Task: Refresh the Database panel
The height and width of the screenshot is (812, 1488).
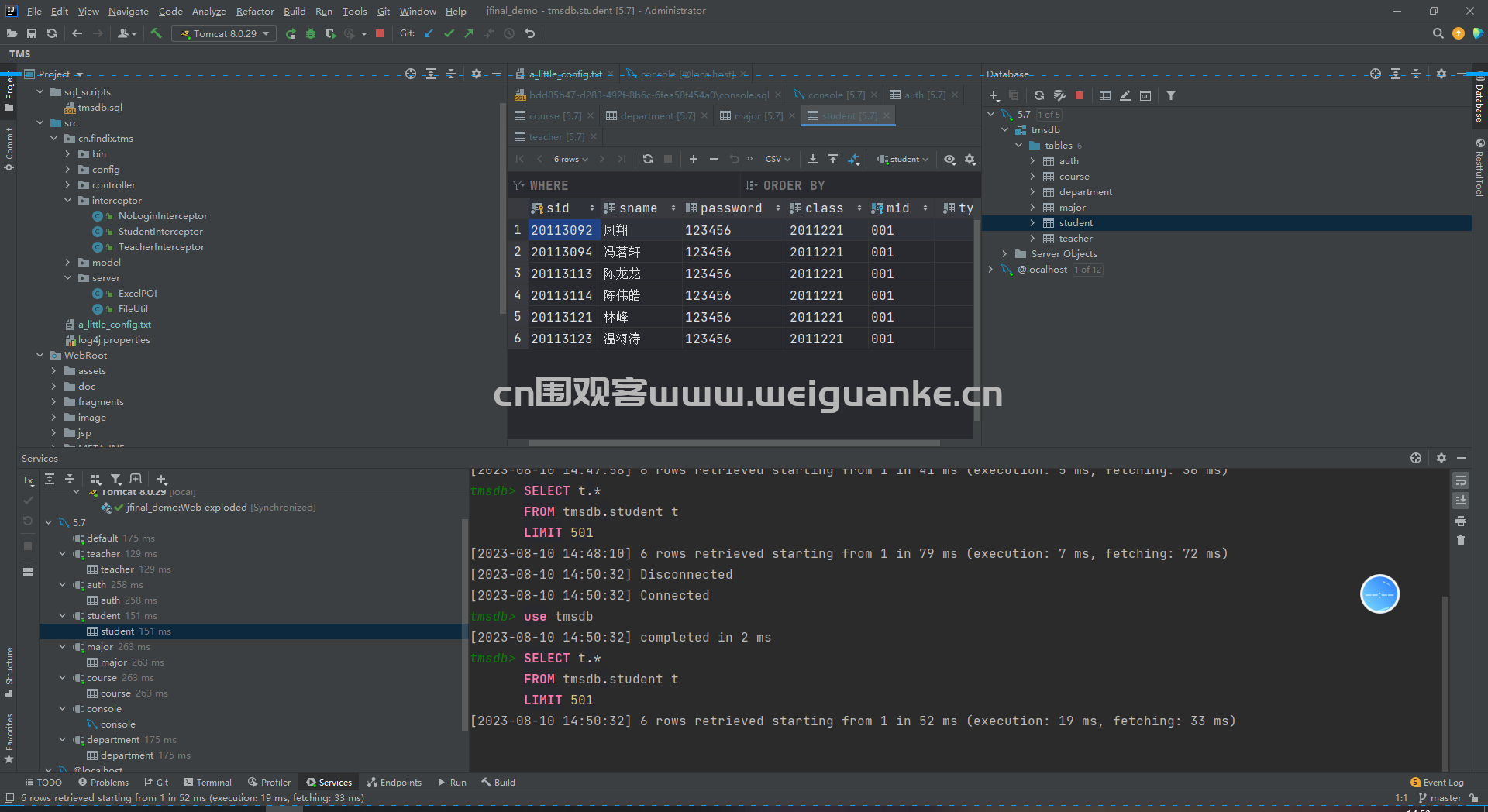Action: pyautogui.click(x=1039, y=95)
